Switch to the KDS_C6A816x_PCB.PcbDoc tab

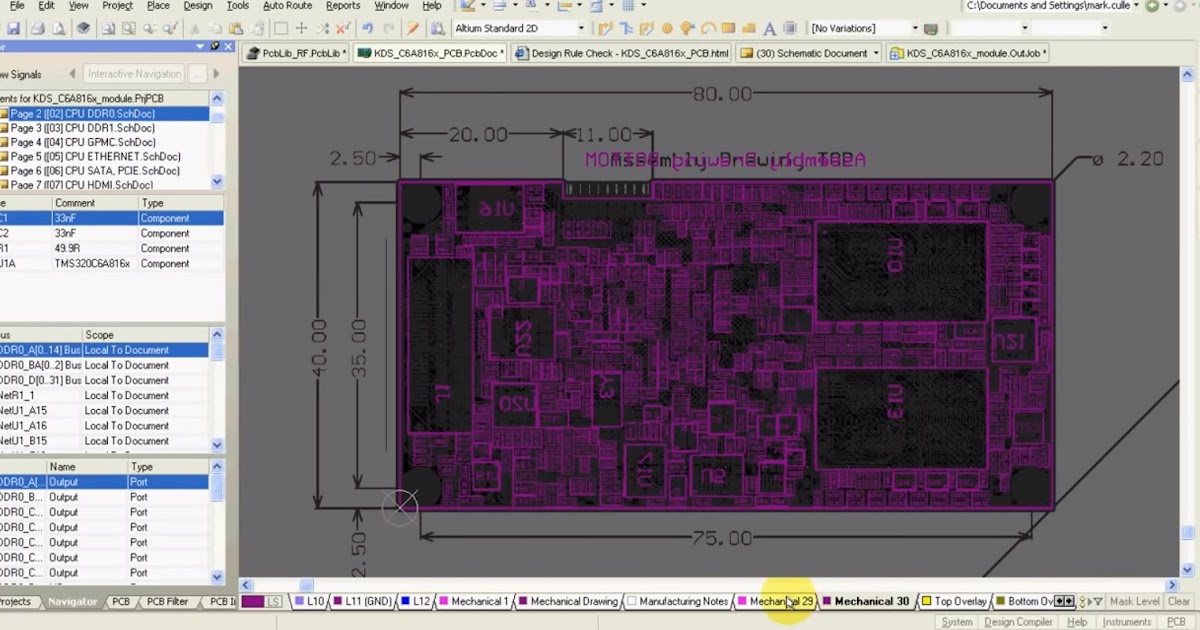[x=432, y=52]
